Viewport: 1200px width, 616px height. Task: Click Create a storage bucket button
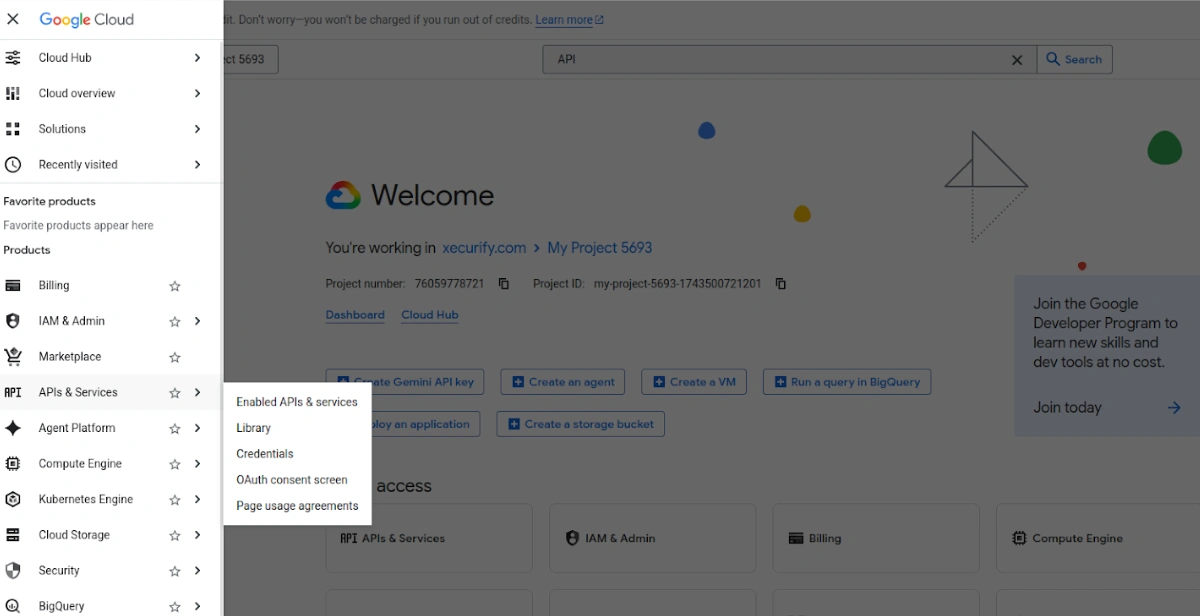click(x=581, y=424)
